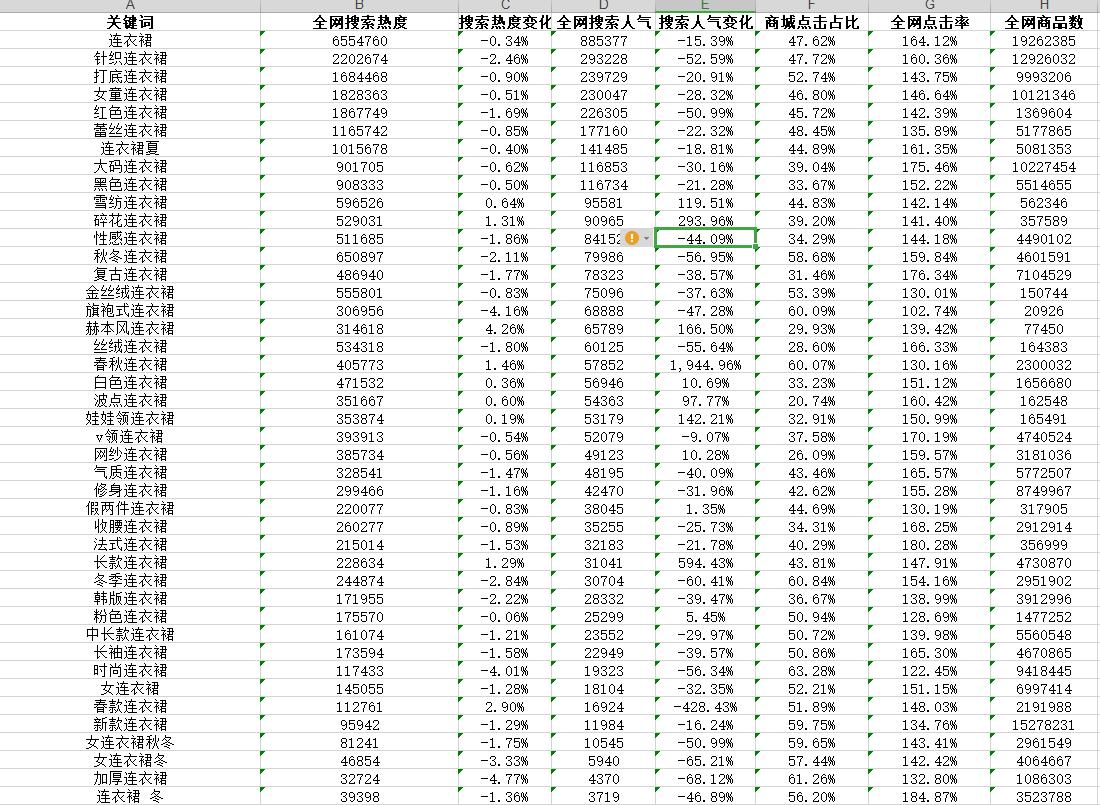Click click-through rate 102.74%
Image resolution: width=1100 pixels, height=805 pixels.
(930, 311)
